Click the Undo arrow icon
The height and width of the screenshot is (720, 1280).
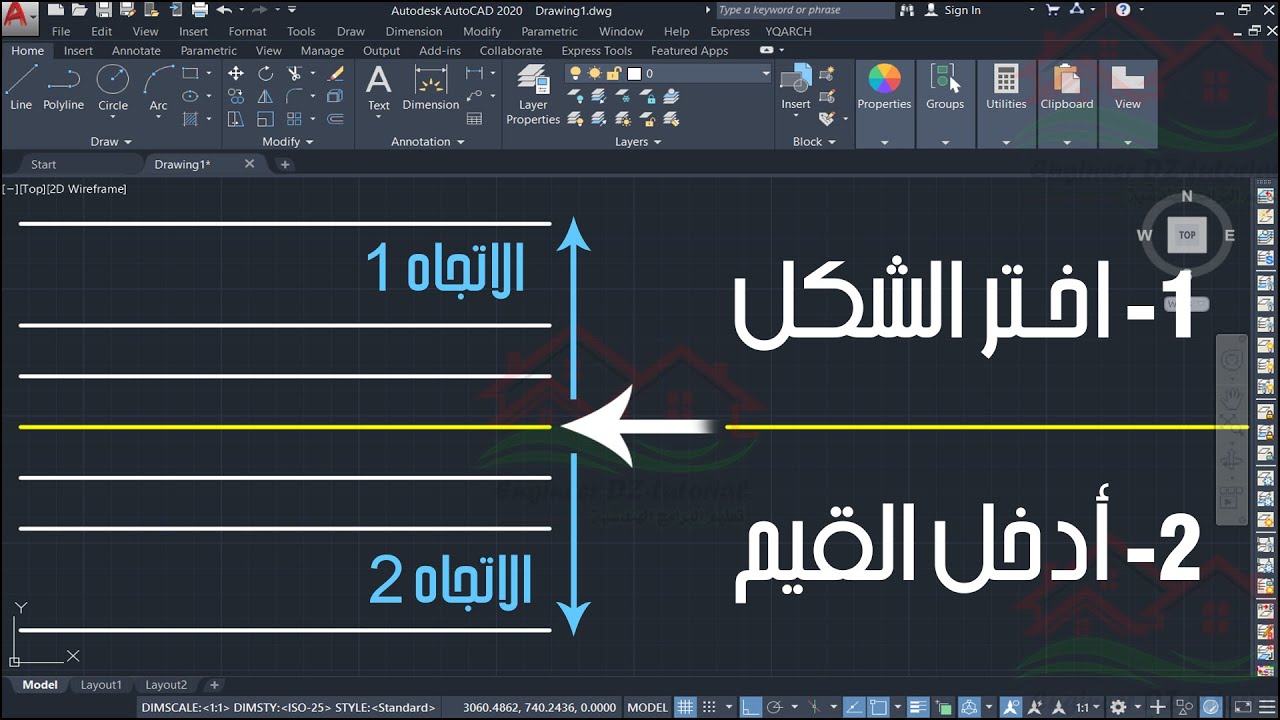click(x=224, y=10)
